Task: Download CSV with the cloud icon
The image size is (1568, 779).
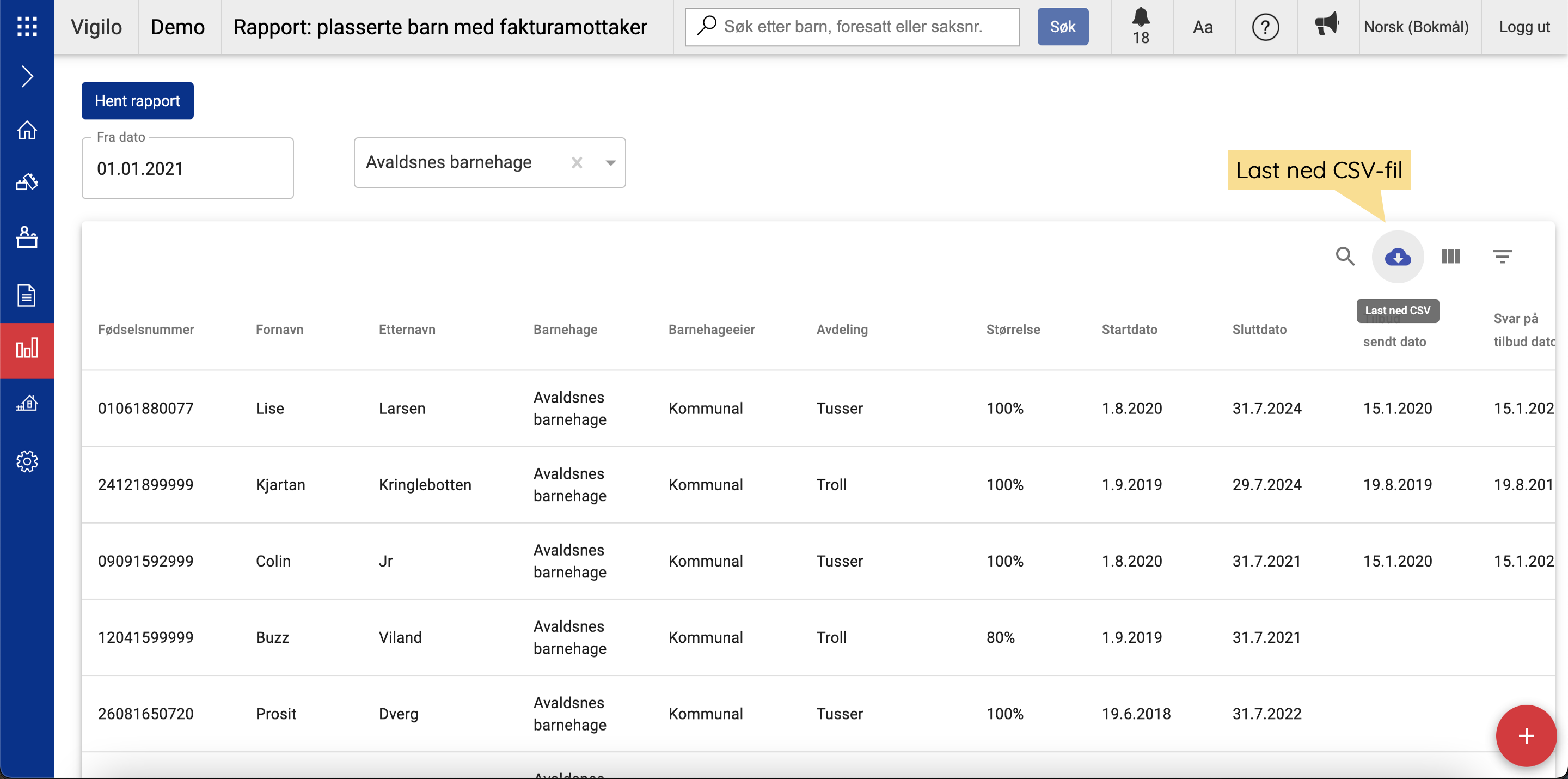Action: click(x=1398, y=257)
